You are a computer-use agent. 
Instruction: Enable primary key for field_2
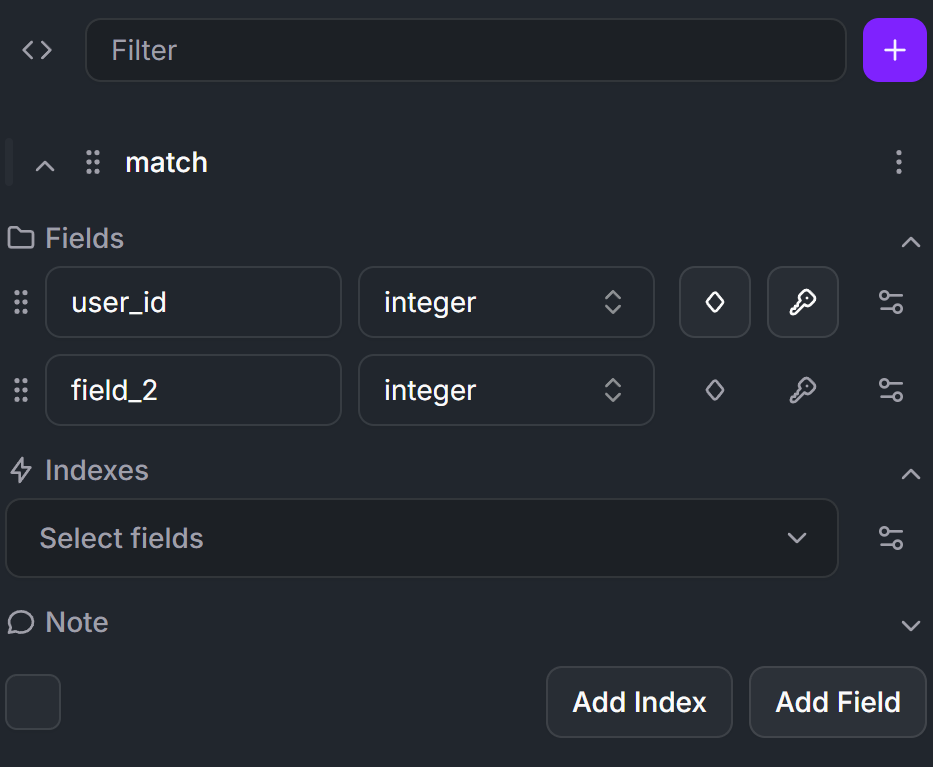point(802,390)
